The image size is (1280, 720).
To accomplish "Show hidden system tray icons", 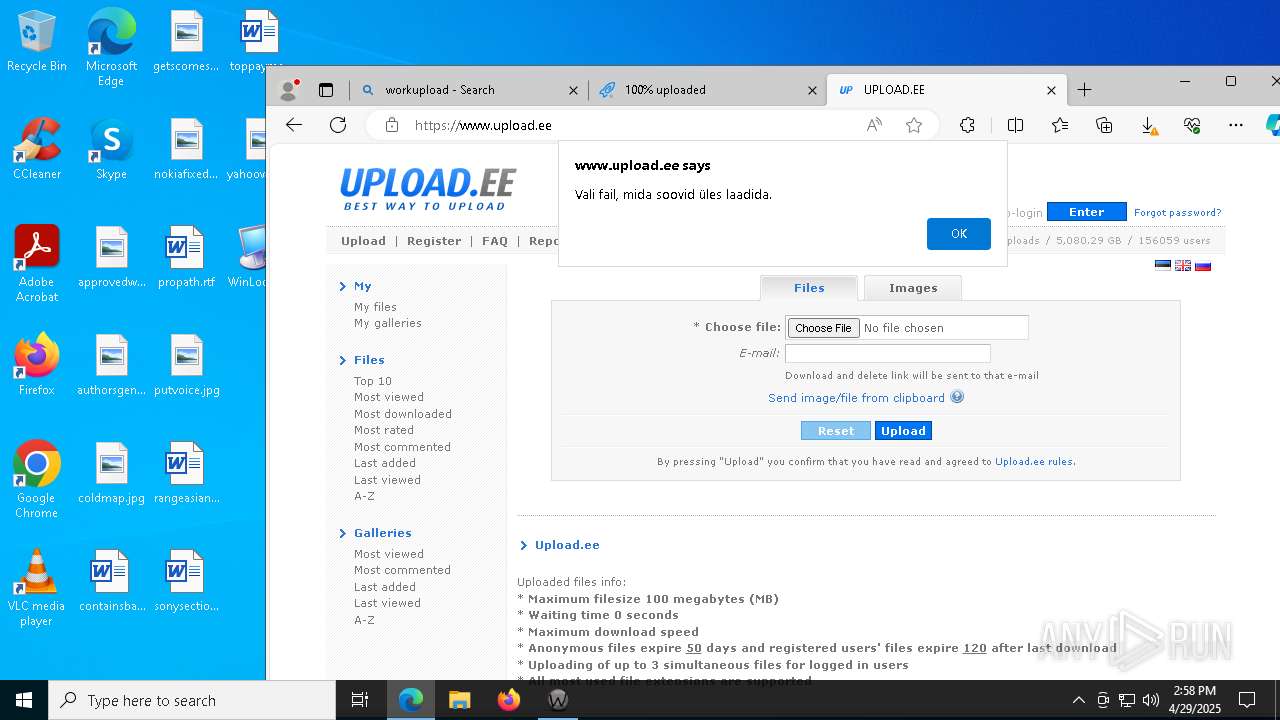I will click(x=1078, y=700).
